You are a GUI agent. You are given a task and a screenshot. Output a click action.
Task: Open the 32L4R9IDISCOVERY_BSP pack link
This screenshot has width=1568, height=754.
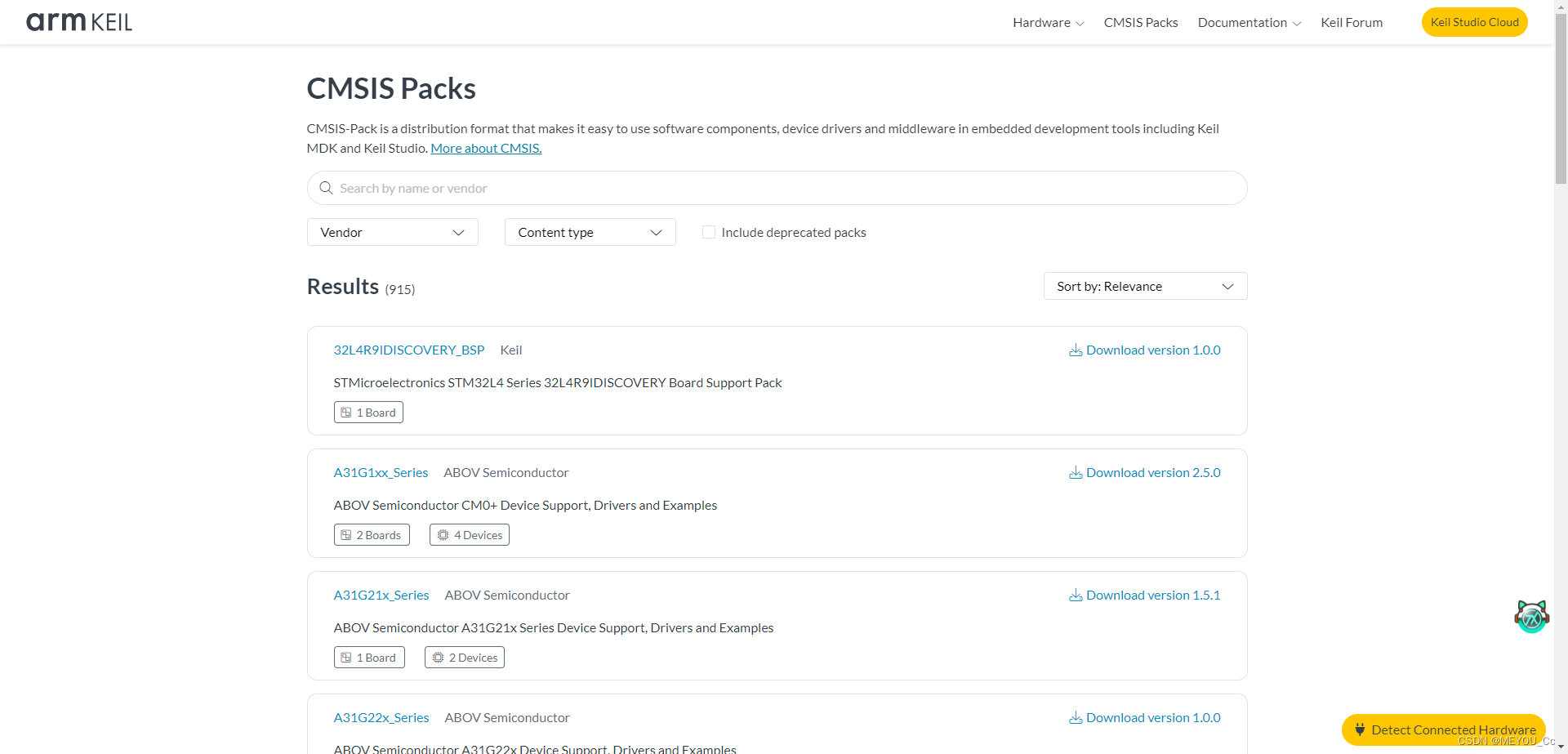(x=409, y=350)
